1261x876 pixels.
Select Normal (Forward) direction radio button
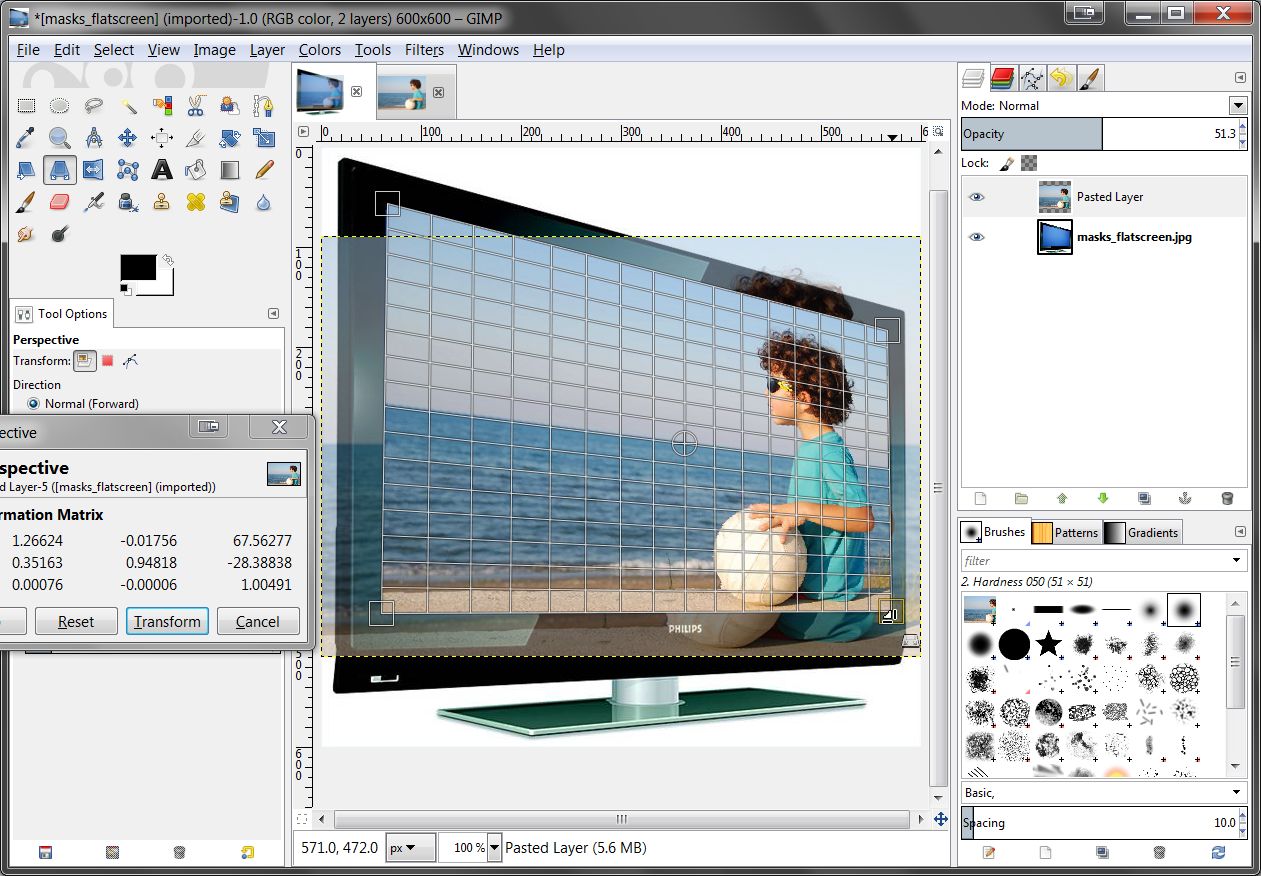34,404
